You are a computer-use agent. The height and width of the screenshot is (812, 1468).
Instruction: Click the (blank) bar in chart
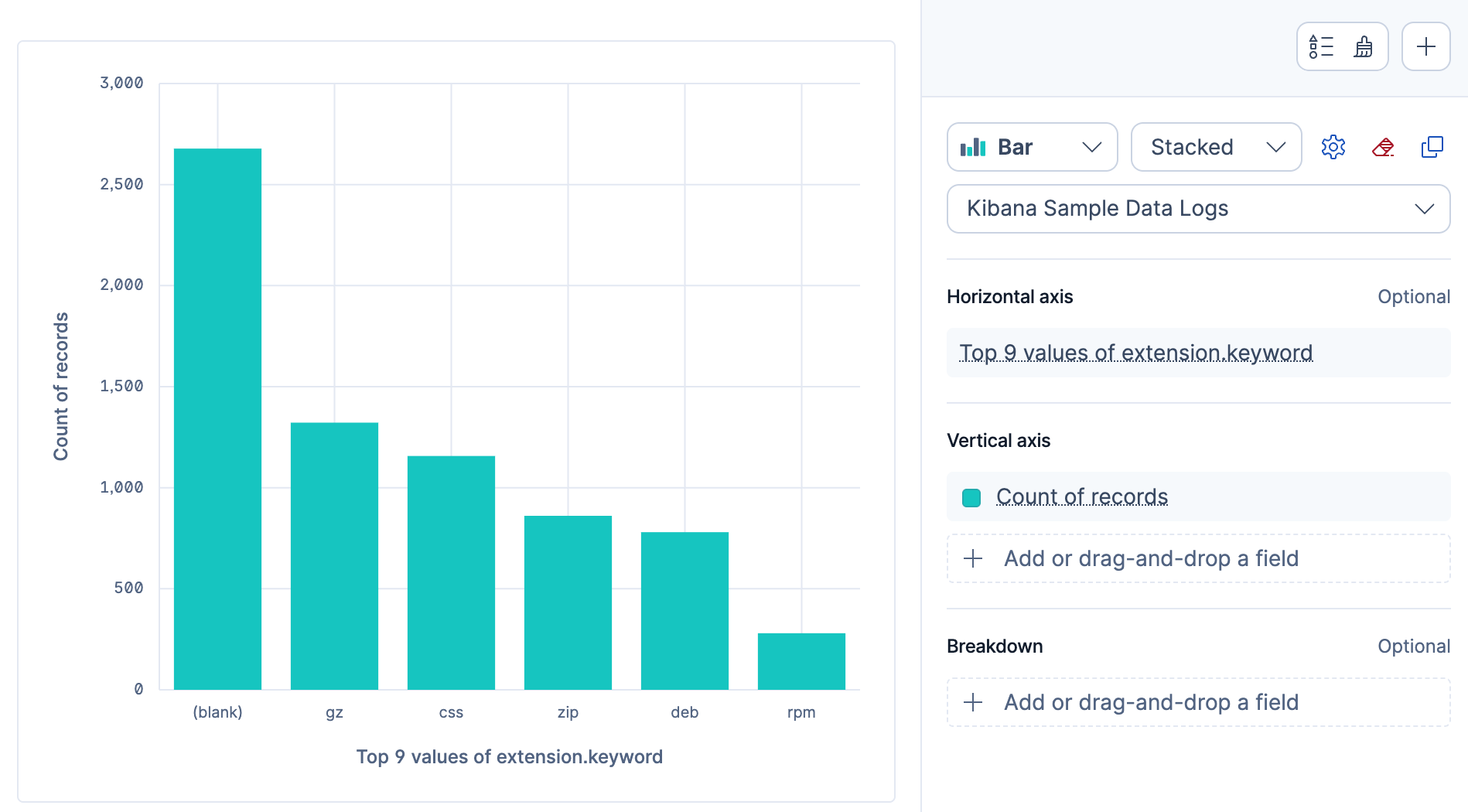click(x=217, y=418)
